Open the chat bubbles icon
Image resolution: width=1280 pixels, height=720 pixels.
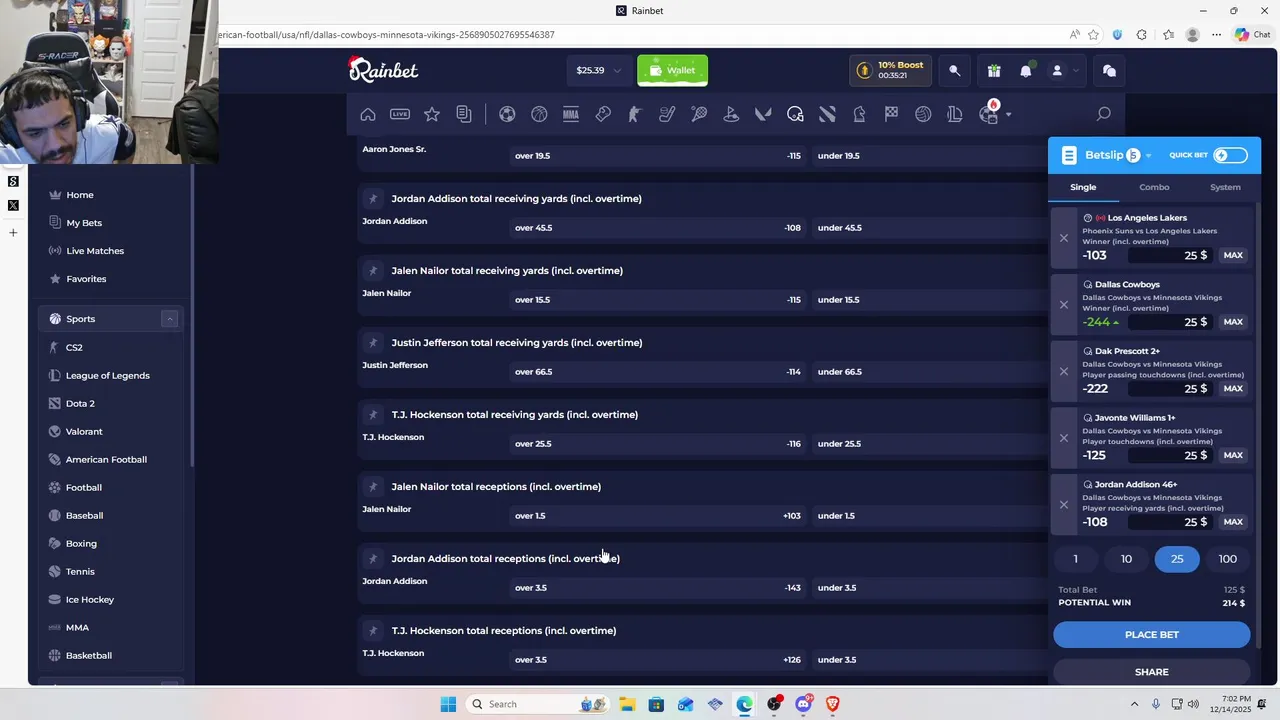(1109, 70)
